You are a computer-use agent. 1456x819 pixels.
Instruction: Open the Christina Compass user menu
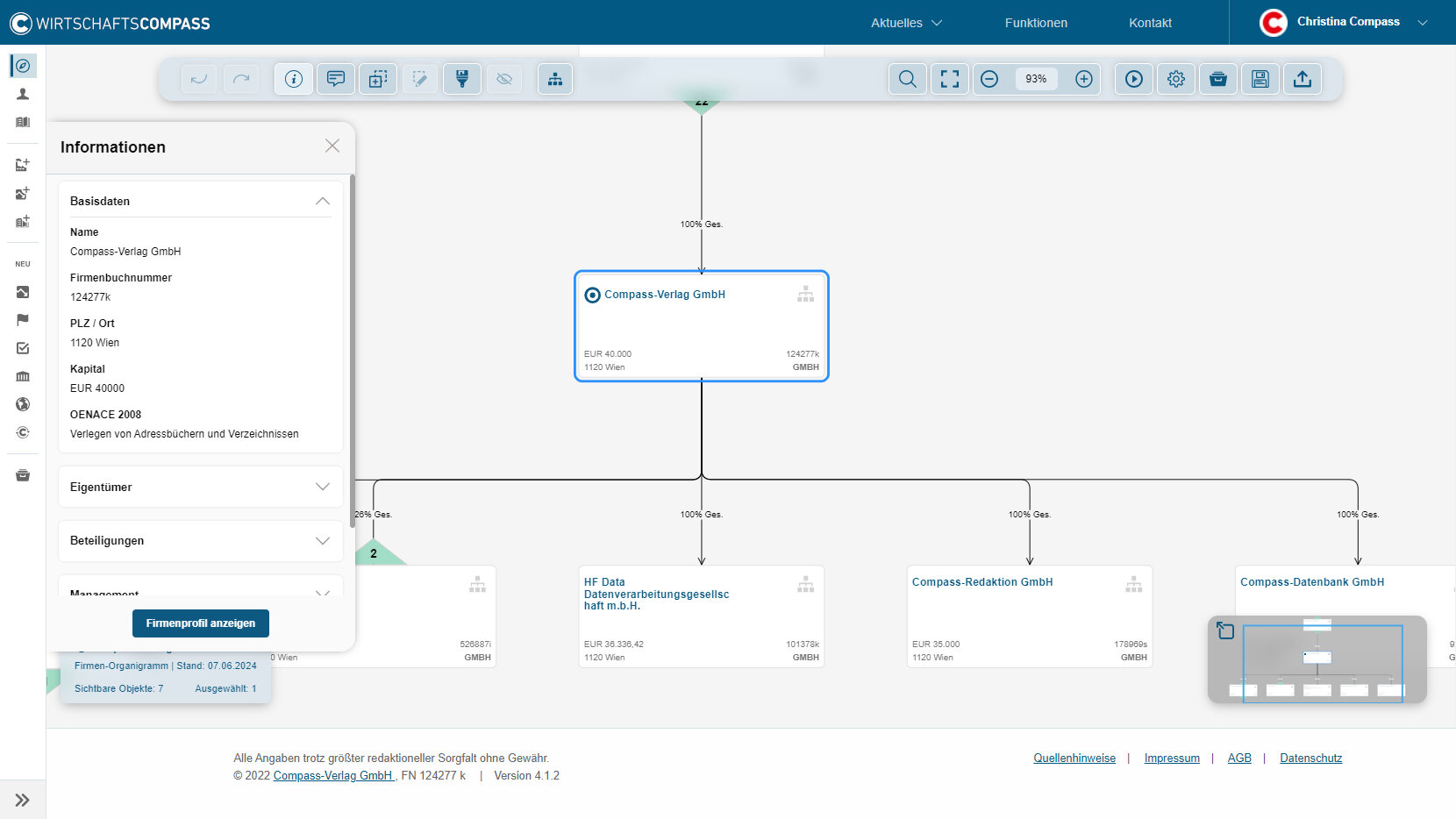point(1344,22)
